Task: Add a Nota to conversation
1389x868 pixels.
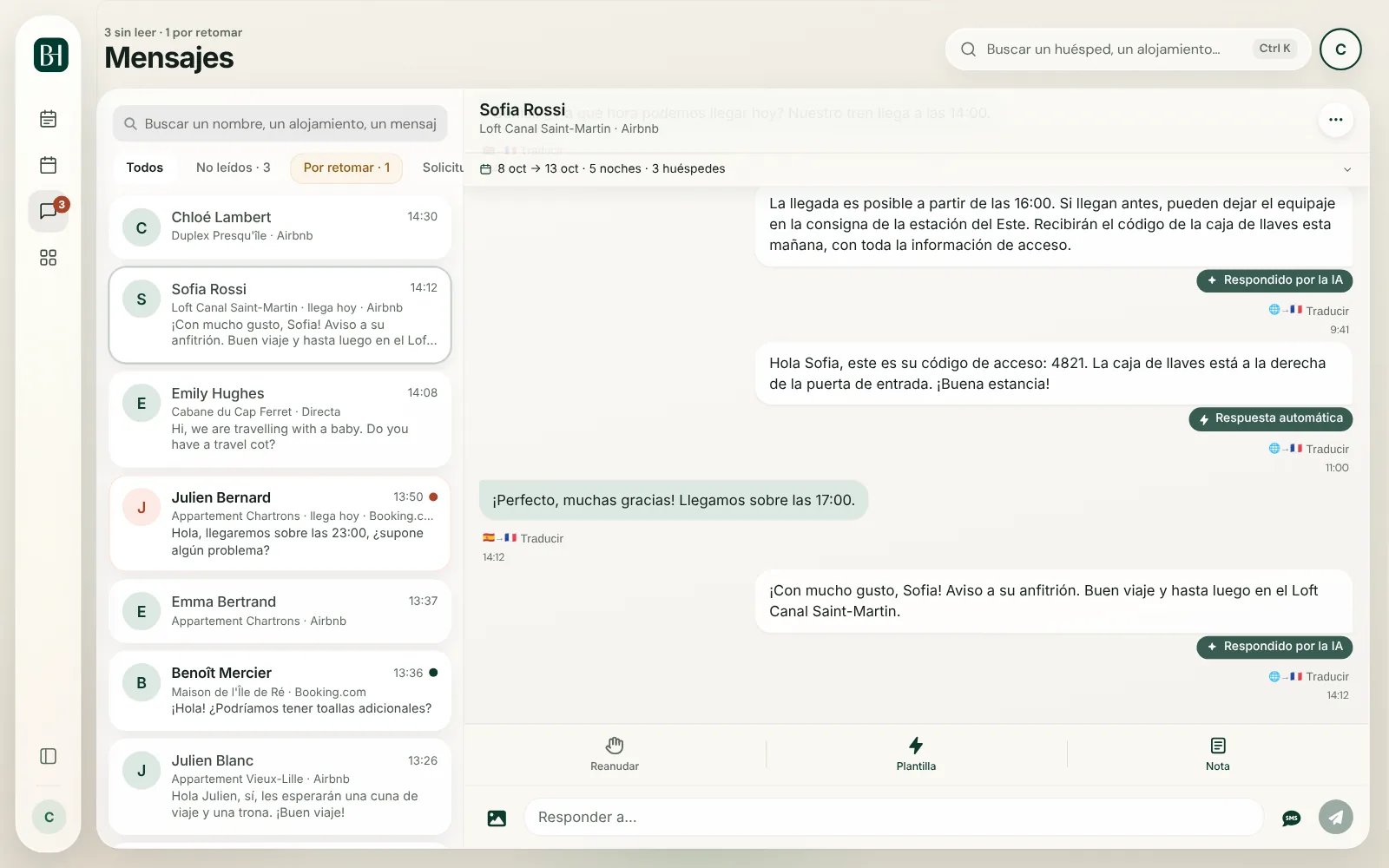Action: click(1218, 754)
